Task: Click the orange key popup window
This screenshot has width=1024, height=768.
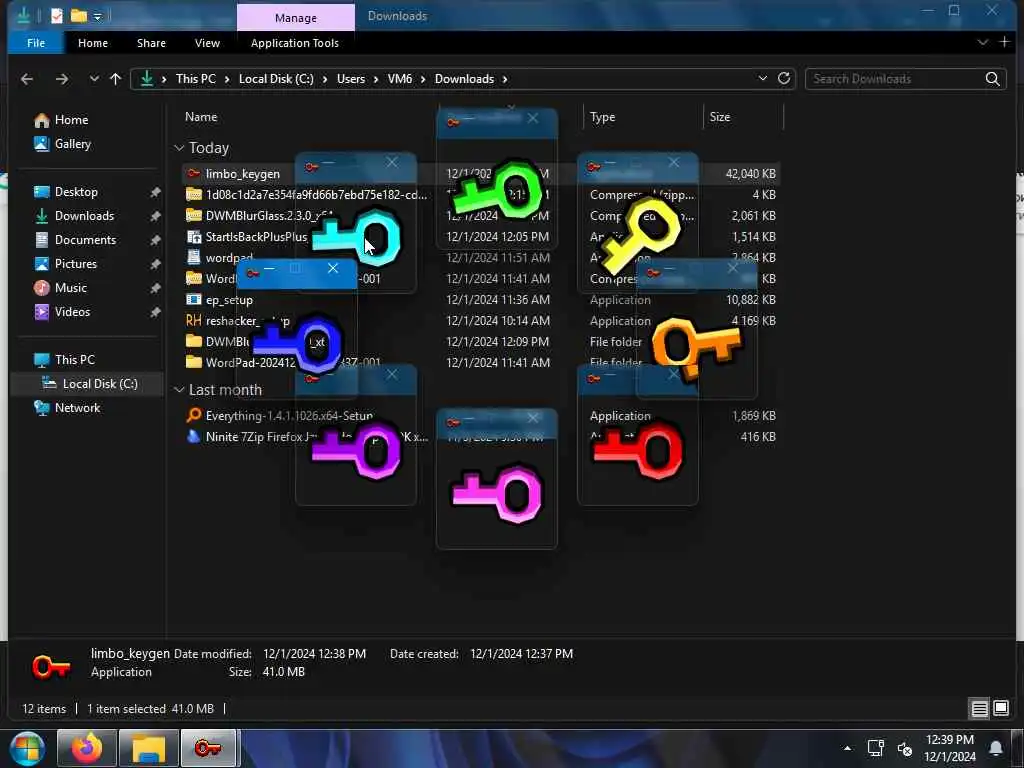Action: point(697,330)
